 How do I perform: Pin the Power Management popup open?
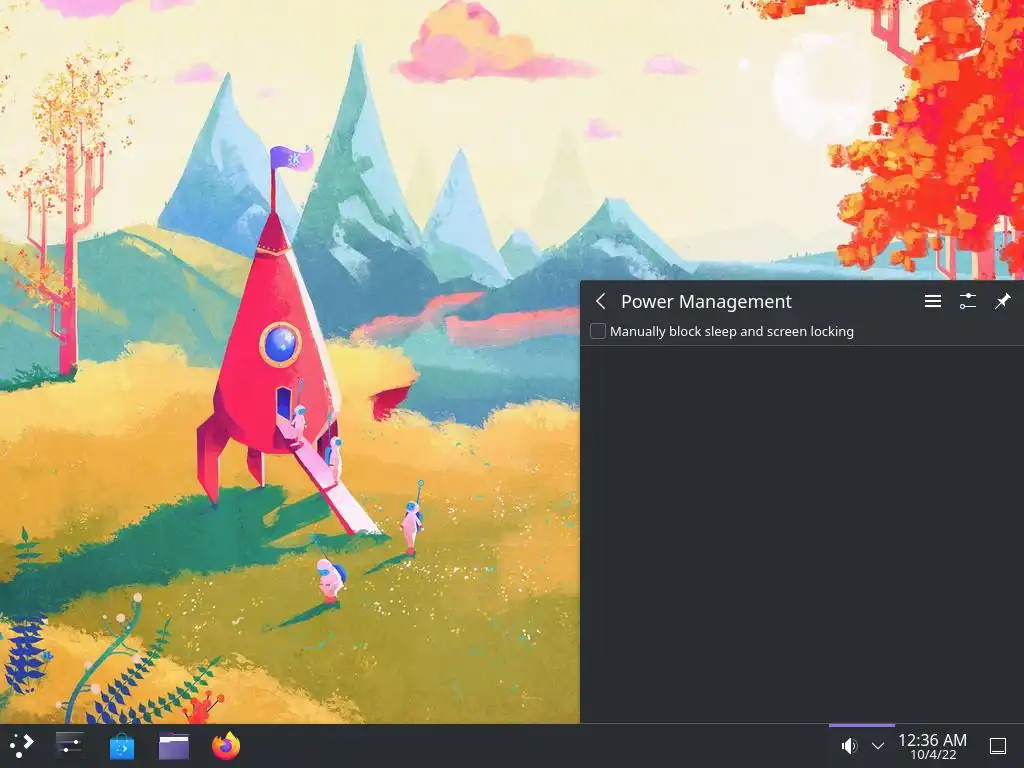tap(1002, 301)
